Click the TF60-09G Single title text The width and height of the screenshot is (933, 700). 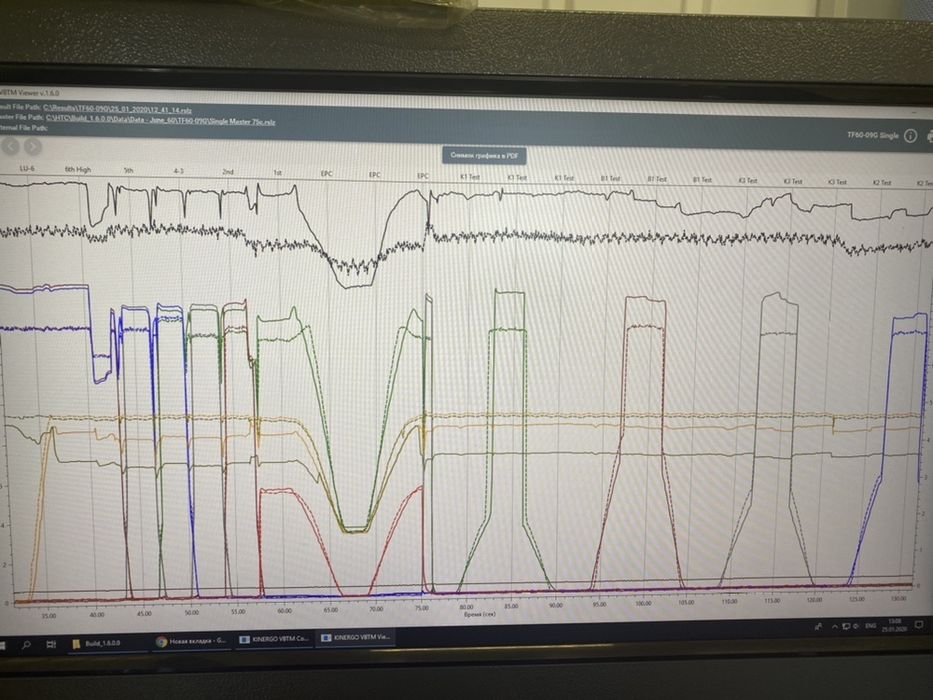872,135
